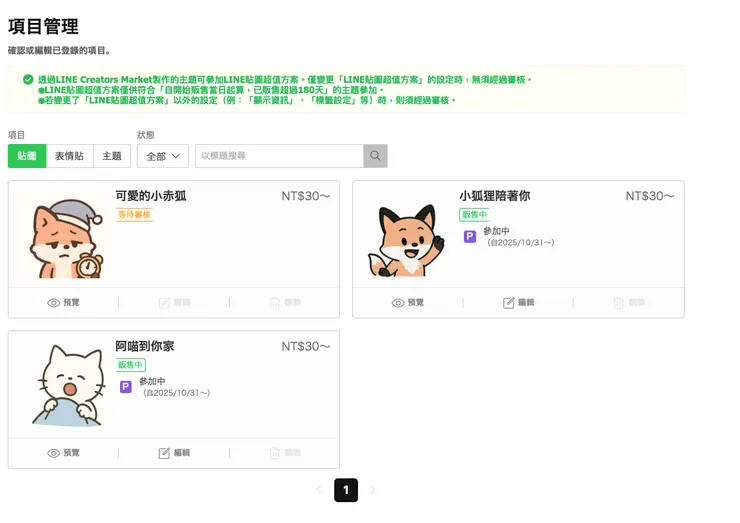Click the trash 刪除 button for 阿喵到你家
740x523 pixels.
[285, 453]
